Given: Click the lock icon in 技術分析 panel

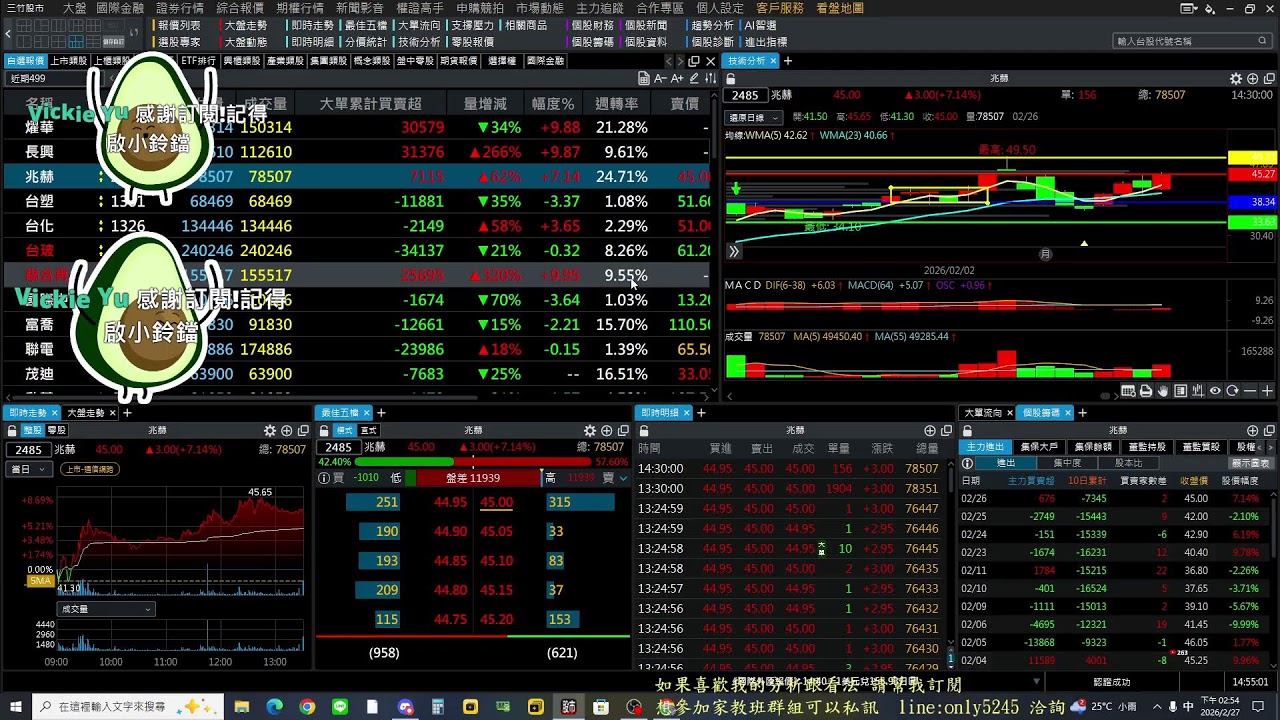Looking at the screenshot, I should [x=731, y=79].
